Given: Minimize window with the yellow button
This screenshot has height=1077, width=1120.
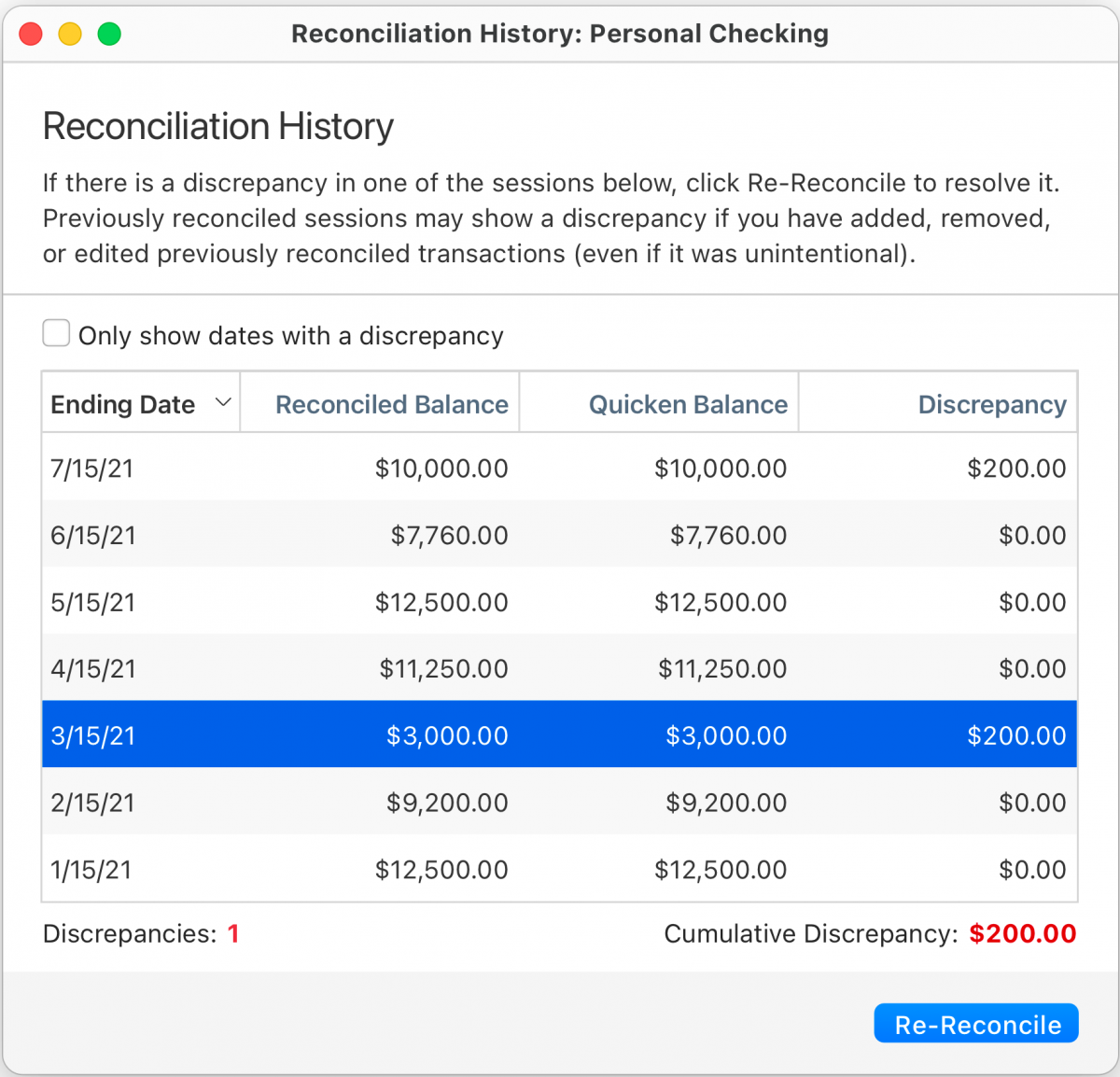Looking at the screenshot, I should pos(70,35).
